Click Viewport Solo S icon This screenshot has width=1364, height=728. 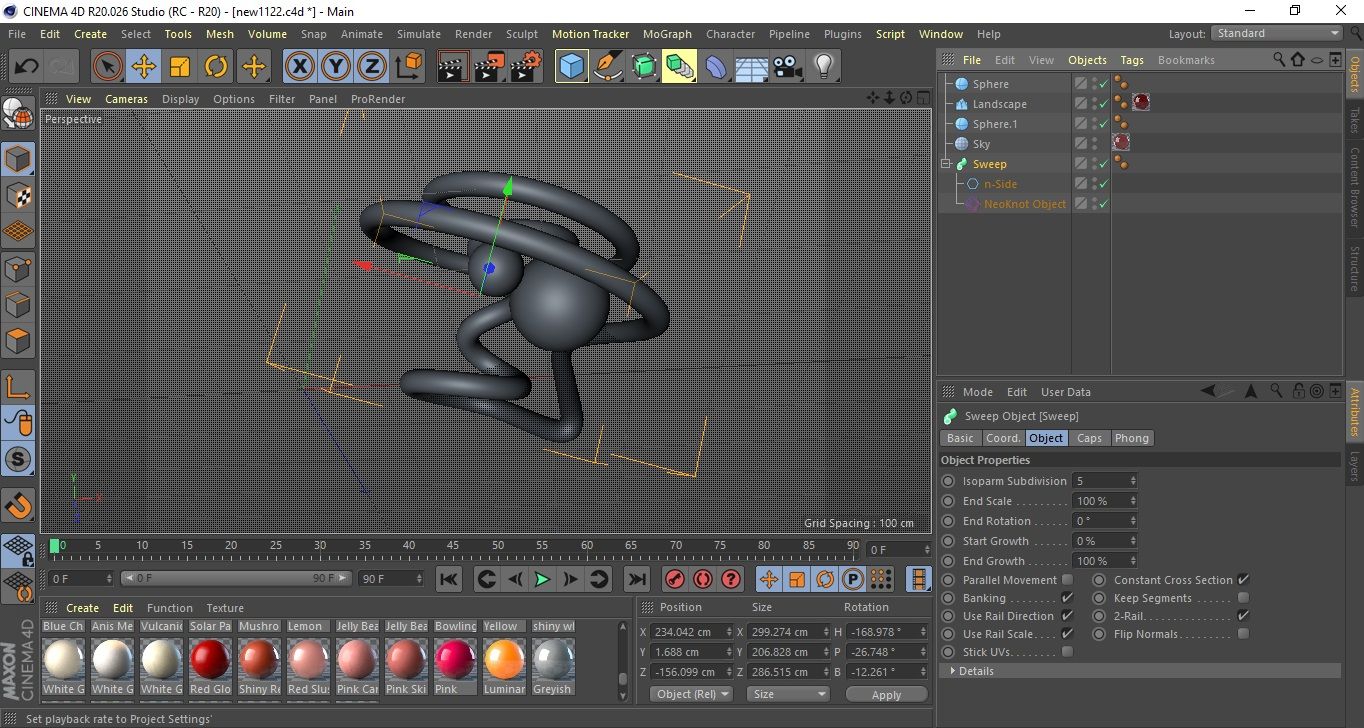tap(18, 459)
